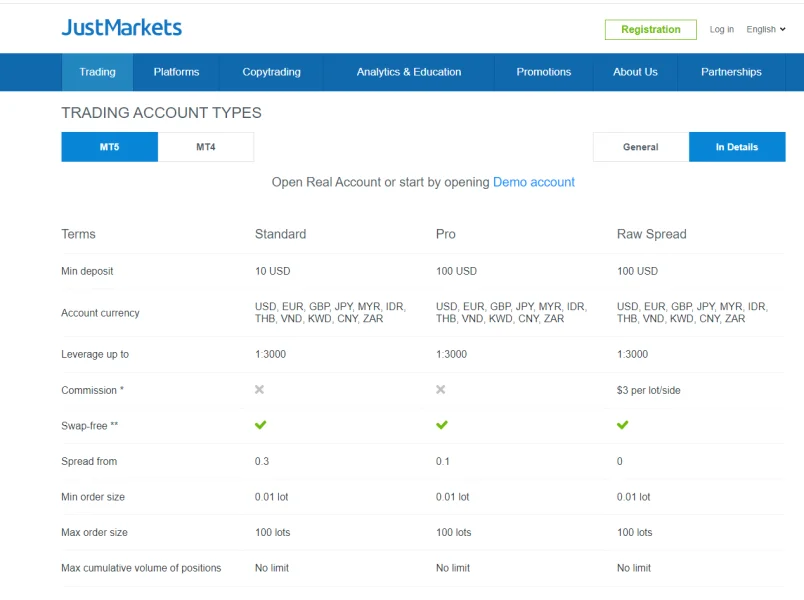804x600 pixels.
Task: Open the Analytics & Education menu
Action: 409,72
